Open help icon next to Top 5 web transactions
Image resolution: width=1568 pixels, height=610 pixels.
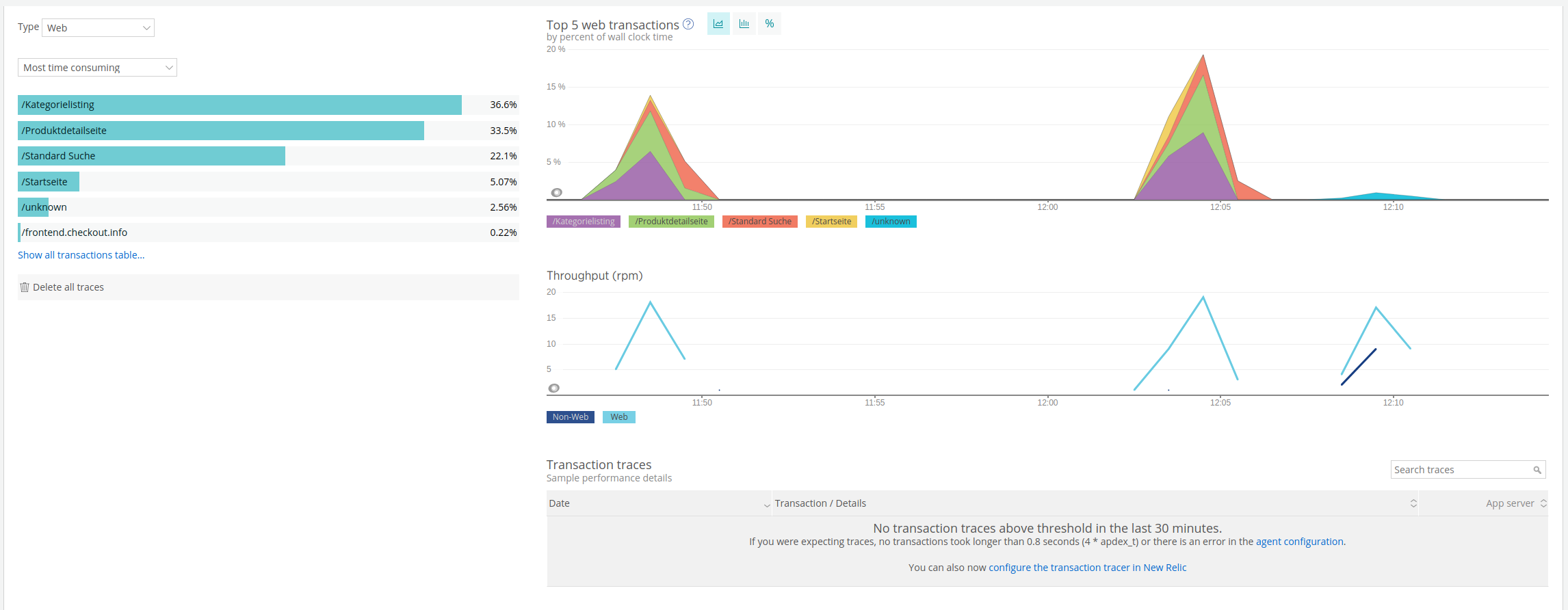point(688,24)
